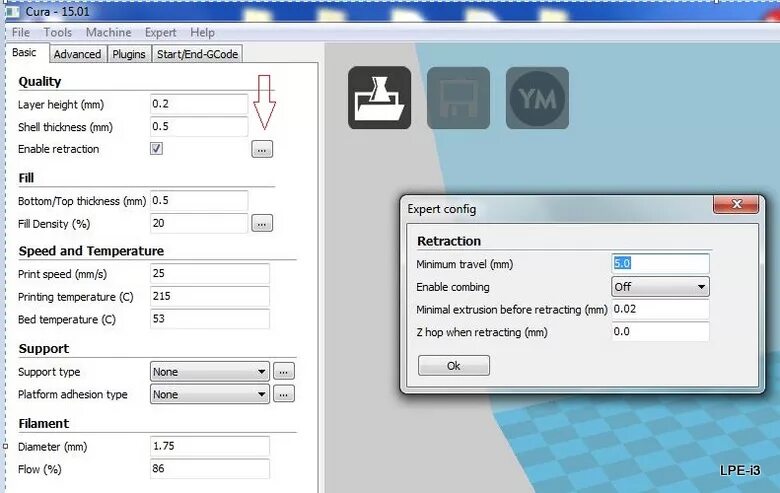Click the 'Filament' section heading
The height and width of the screenshot is (493, 780).
(x=44, y=423)
